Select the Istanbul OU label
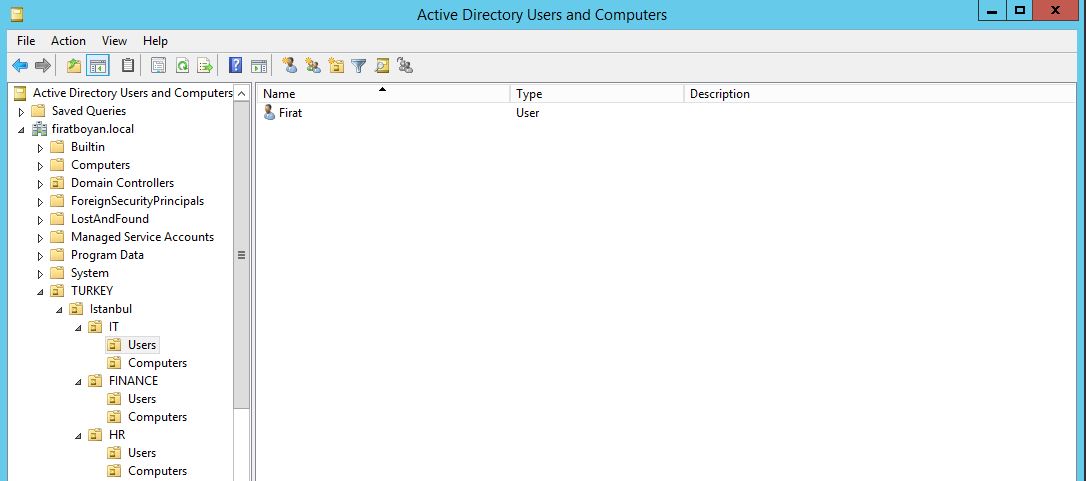Screen dimensions: 1086x481 tap(111, 309)
